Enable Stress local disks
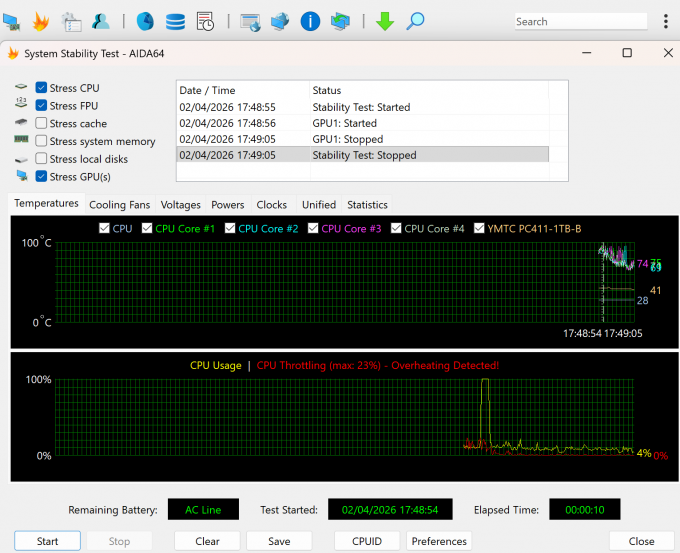Screen dimensions: 680x553 tap(41, 159)
